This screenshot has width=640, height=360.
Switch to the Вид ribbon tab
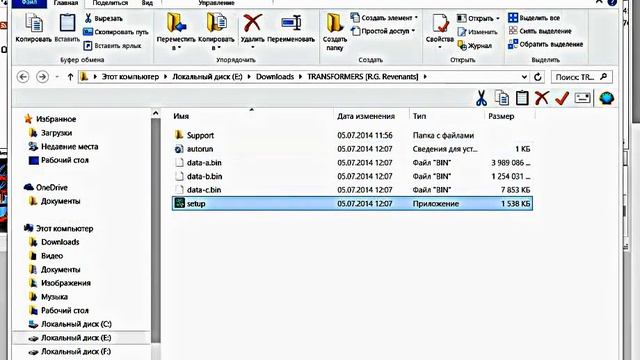point(147,3)
